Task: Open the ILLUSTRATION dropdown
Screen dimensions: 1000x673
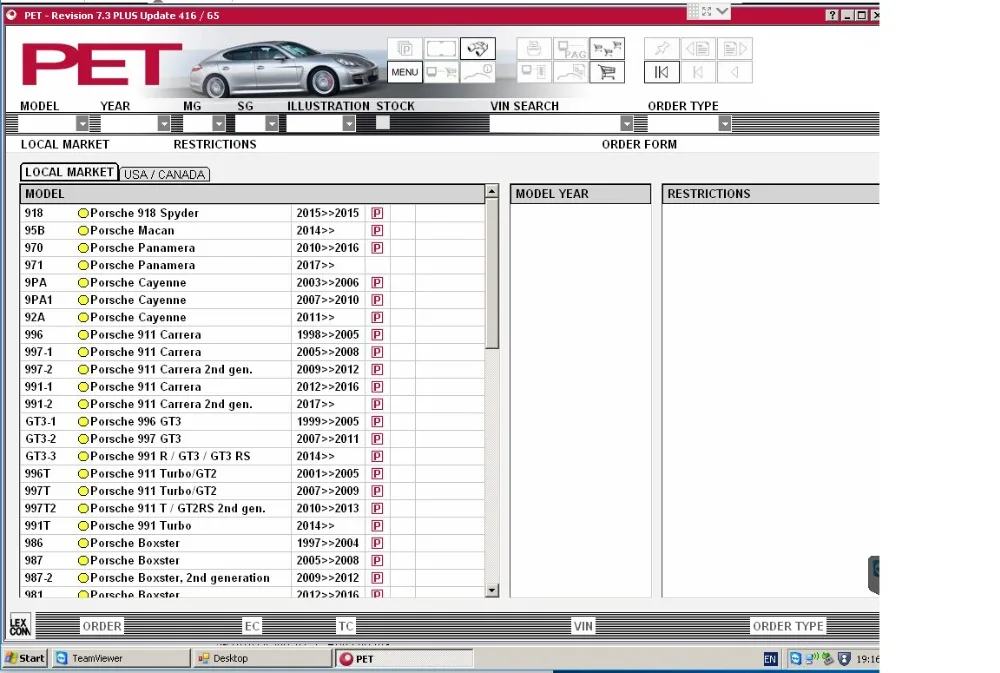Action: click(x=348, y=123)
